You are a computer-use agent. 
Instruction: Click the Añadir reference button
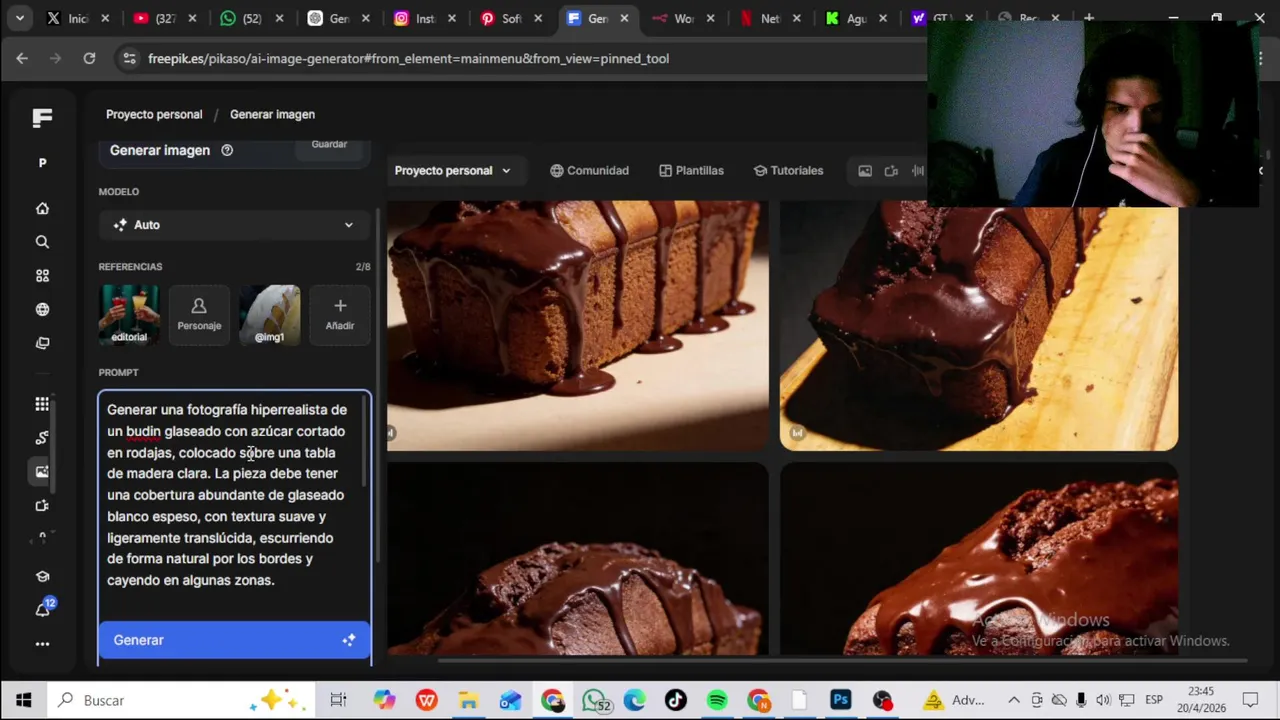(x=340, y=315)
